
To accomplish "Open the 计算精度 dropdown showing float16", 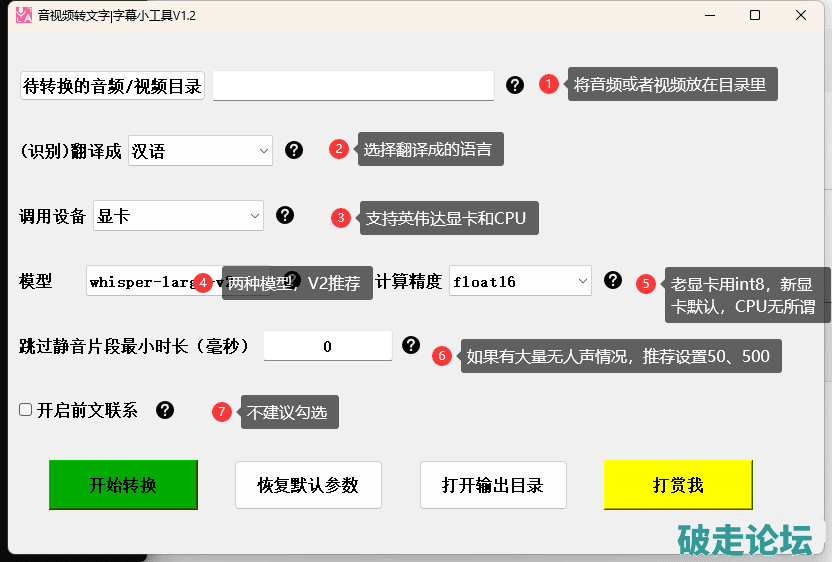I will click(x=520, y=281).
